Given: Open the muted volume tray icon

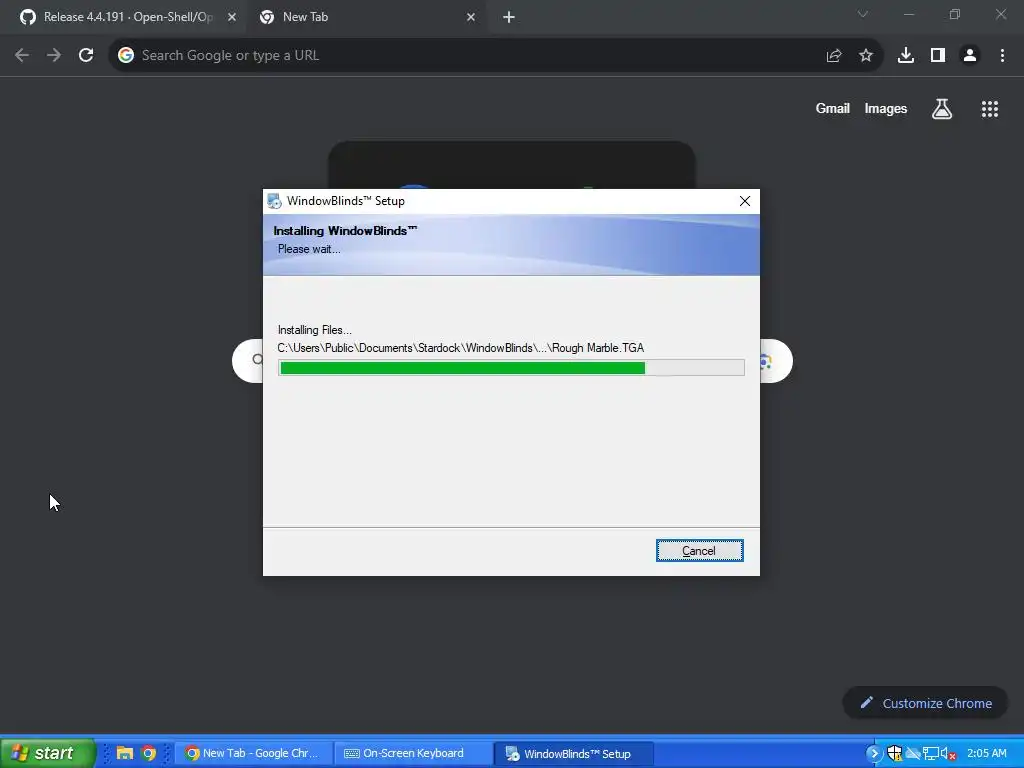Looking at the screenshot, I should click(x=948, y=754).
